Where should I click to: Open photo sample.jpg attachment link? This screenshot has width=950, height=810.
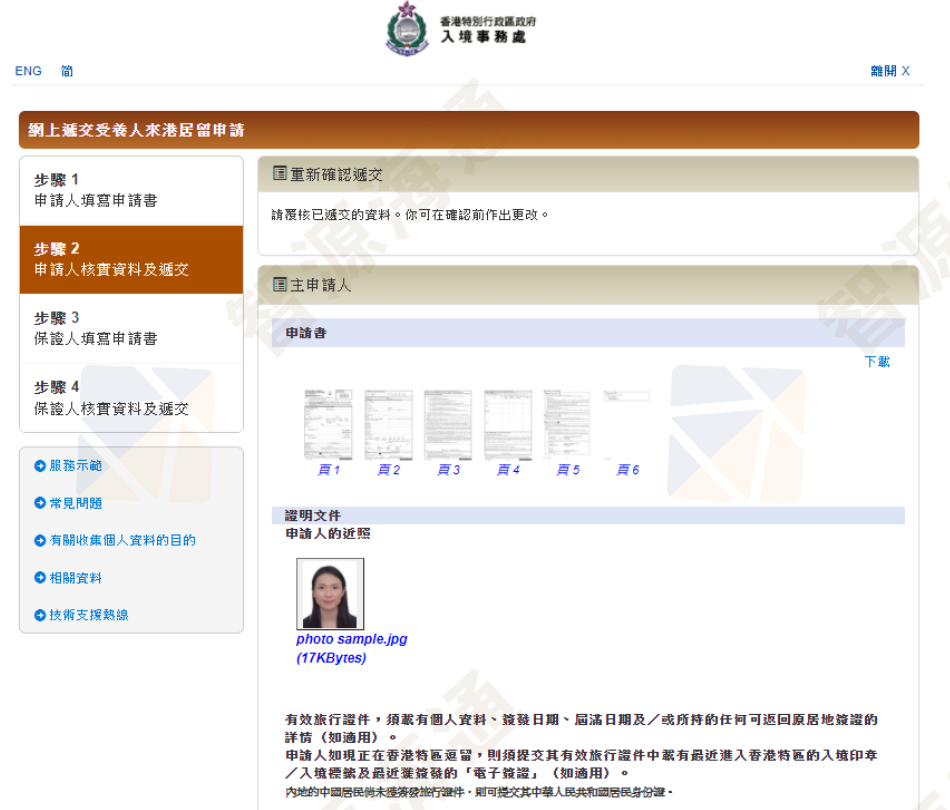click(x=352, y=638)
